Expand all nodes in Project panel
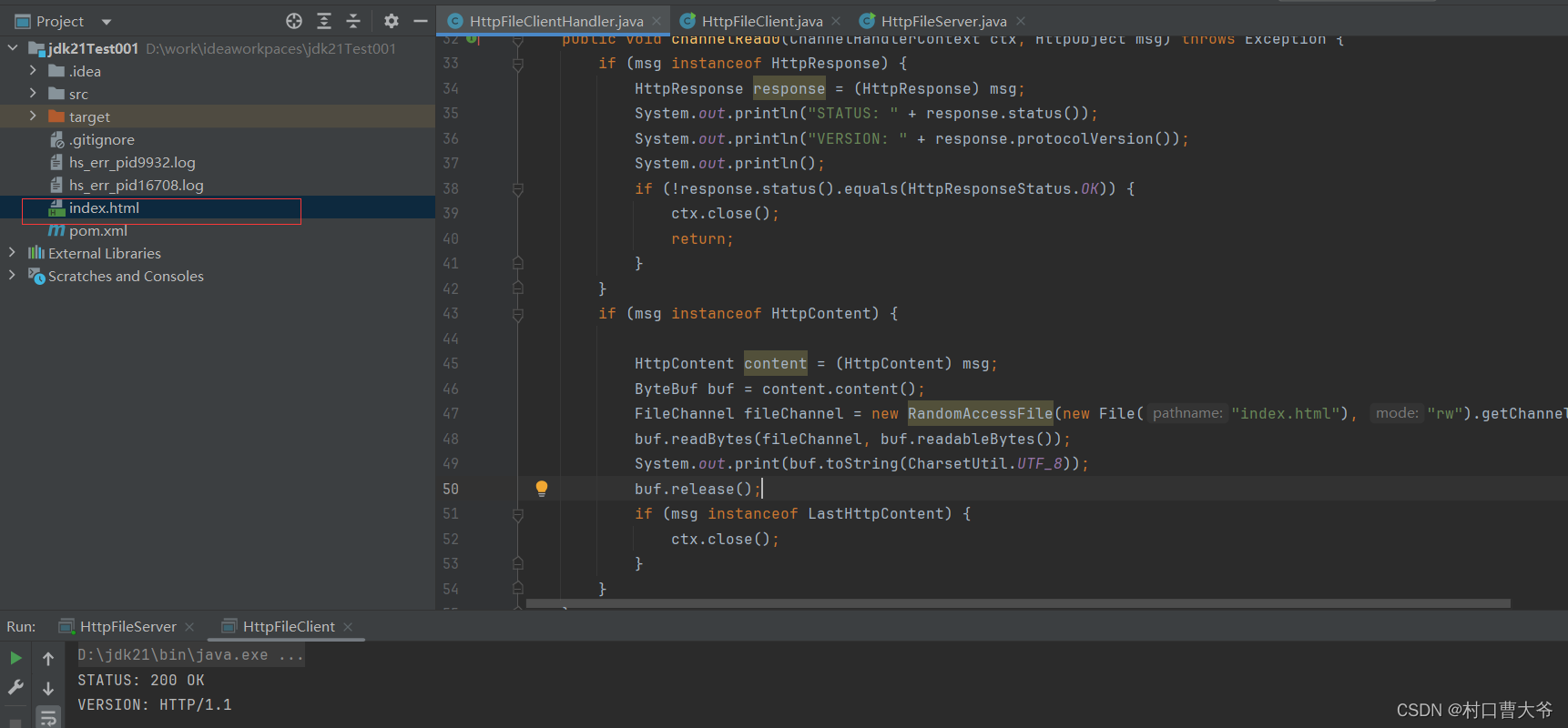The image size is (1568, 728). tap(324, 21)
